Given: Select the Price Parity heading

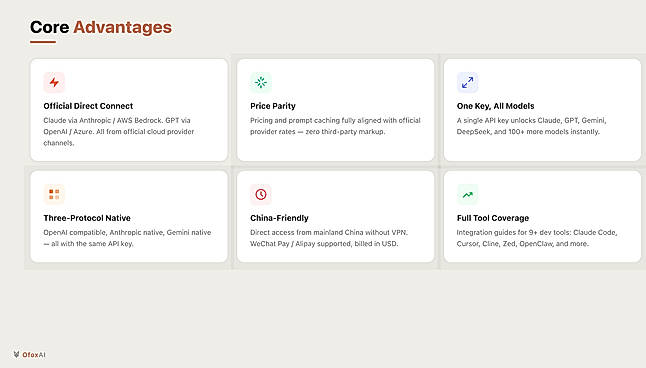Looking at the screenshot, I should (273, 106).
